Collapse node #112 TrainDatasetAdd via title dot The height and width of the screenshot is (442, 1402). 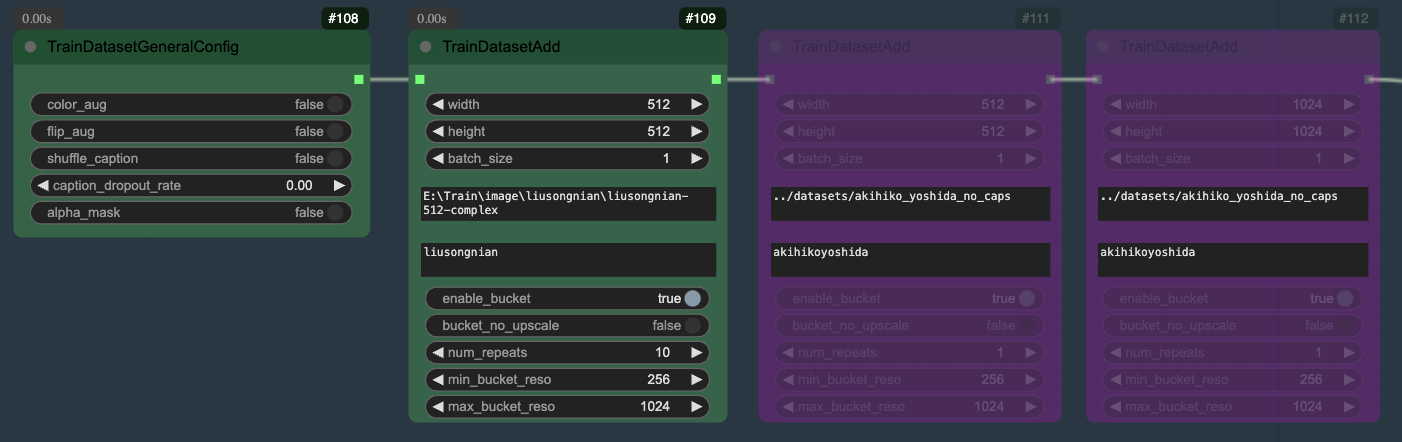point(1104,47)
